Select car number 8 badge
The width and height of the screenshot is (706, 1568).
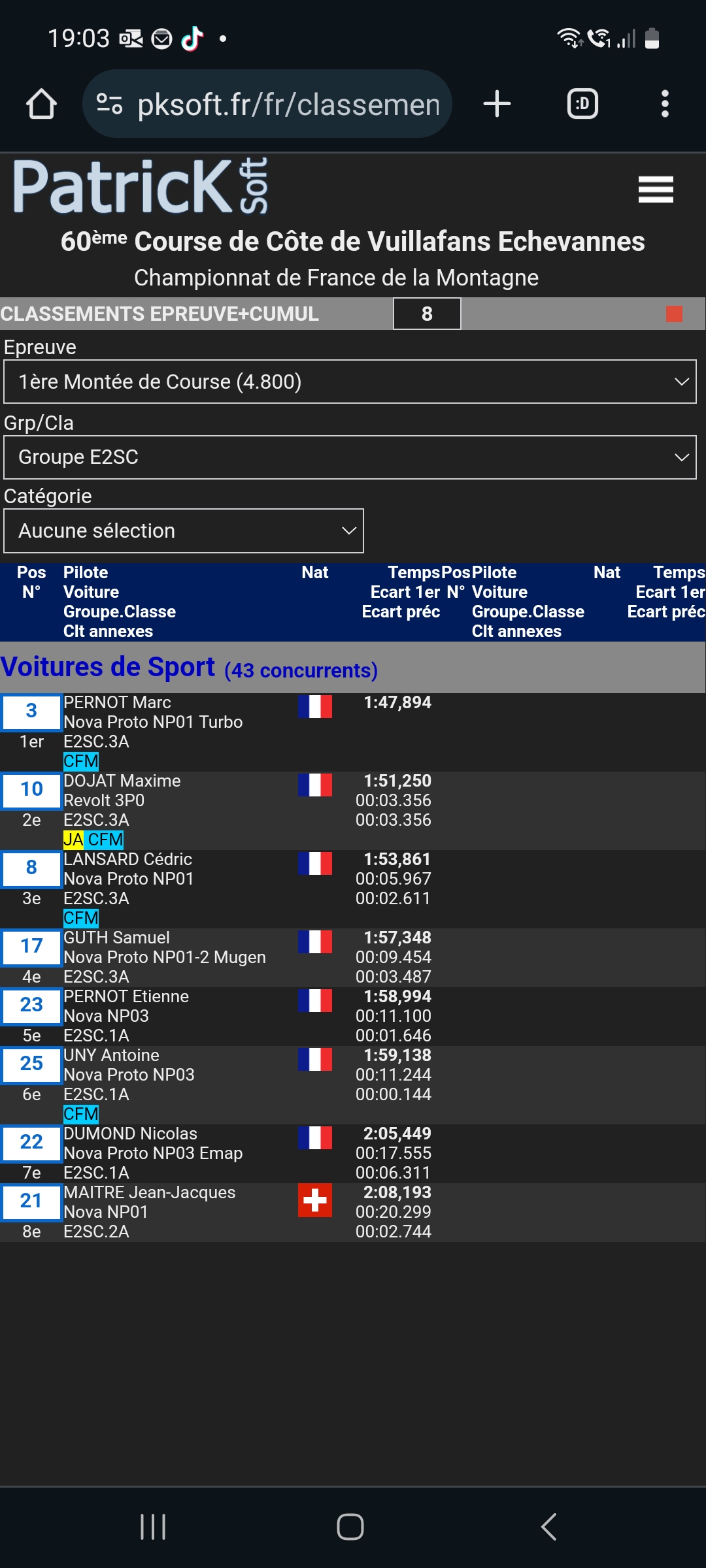click(31, 868)
